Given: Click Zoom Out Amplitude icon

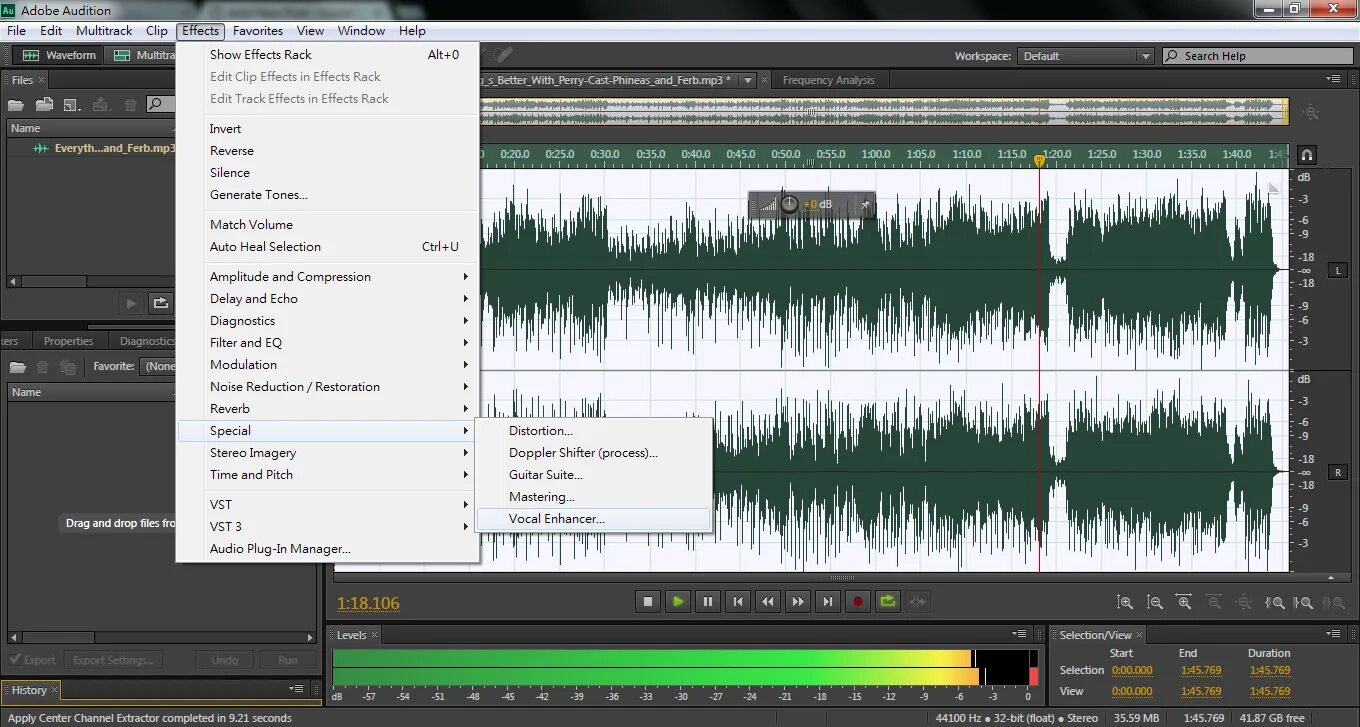Looking at the screenshot, I should coord(1155,602).
